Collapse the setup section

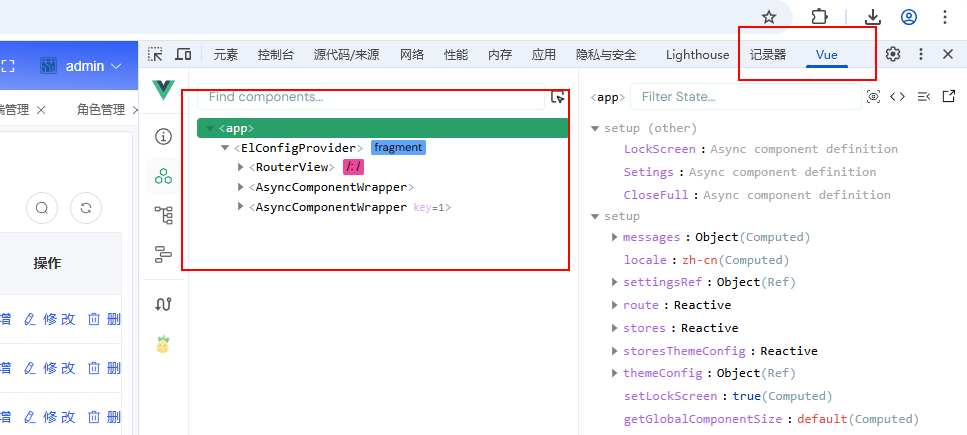[x=595, y=217]
